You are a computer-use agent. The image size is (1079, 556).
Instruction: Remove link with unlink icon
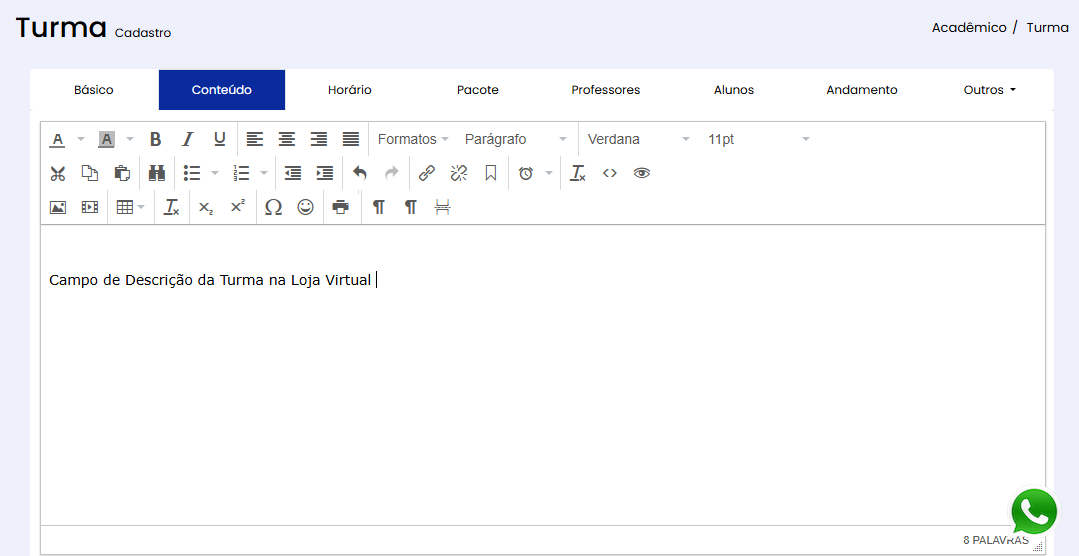pyautogui.click(x=459, y=173)
